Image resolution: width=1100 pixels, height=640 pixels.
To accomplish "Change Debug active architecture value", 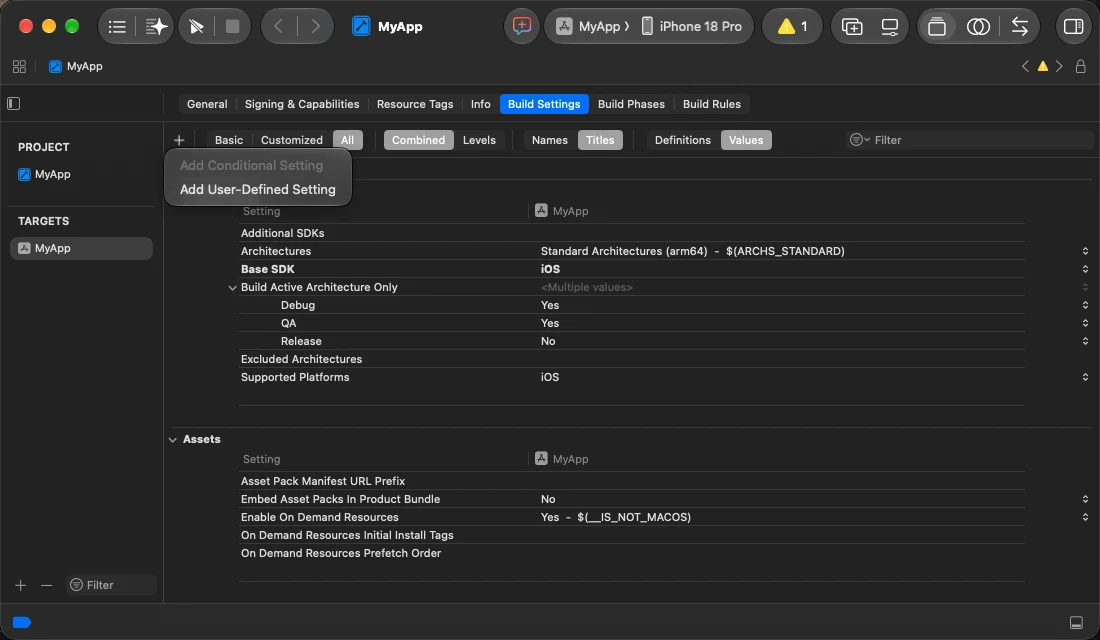I will click(1085, 305).
